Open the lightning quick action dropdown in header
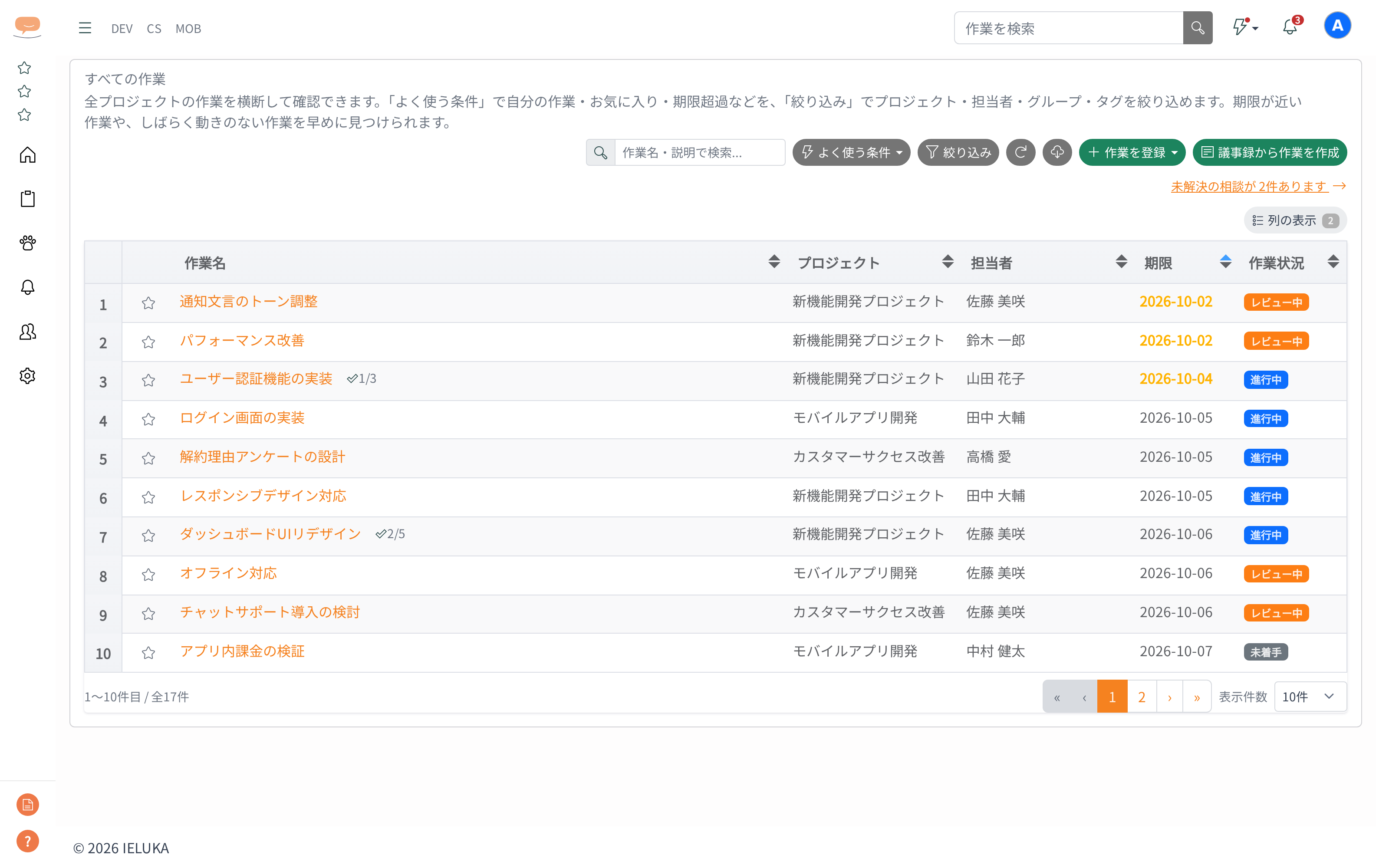Viewport: 1389px width, 868px height. (1245, 27)
